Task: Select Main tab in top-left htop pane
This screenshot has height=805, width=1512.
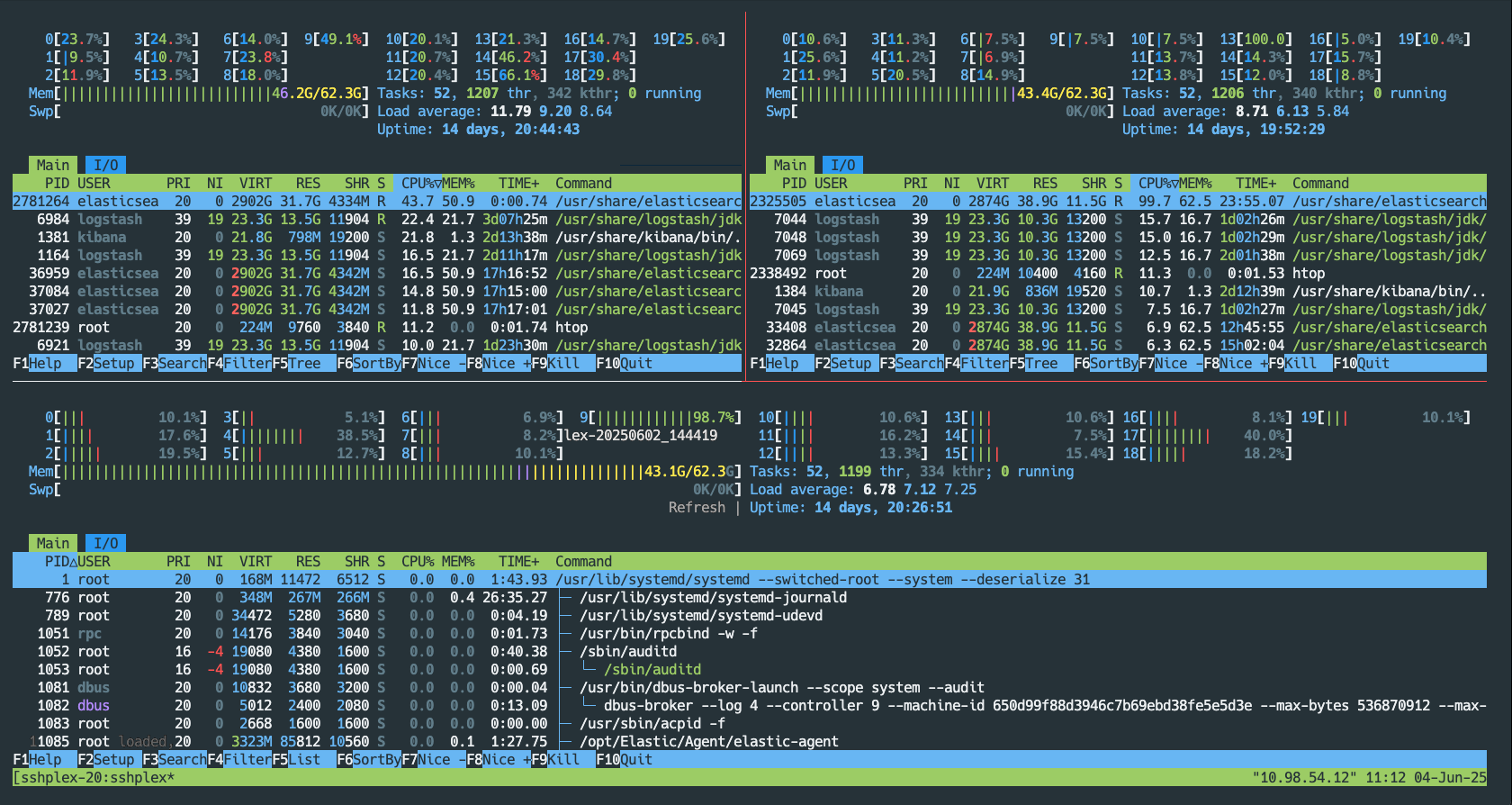Action: point(53,165)
